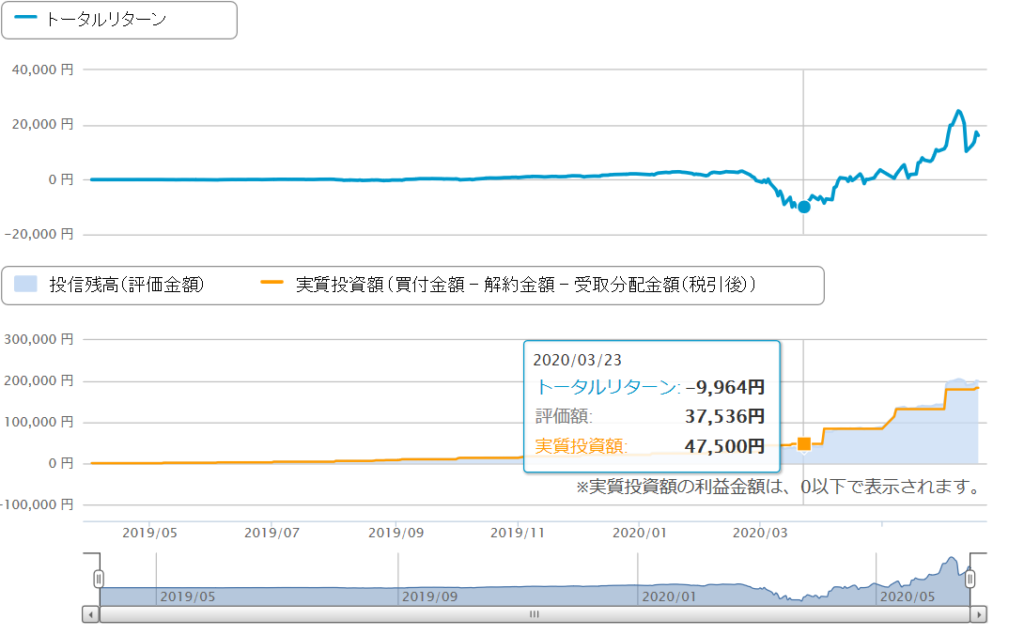The height and width of the screenshot is (635, 1024).
Task: Grab the right range navigator handle
Action: [x=970, y=579]
